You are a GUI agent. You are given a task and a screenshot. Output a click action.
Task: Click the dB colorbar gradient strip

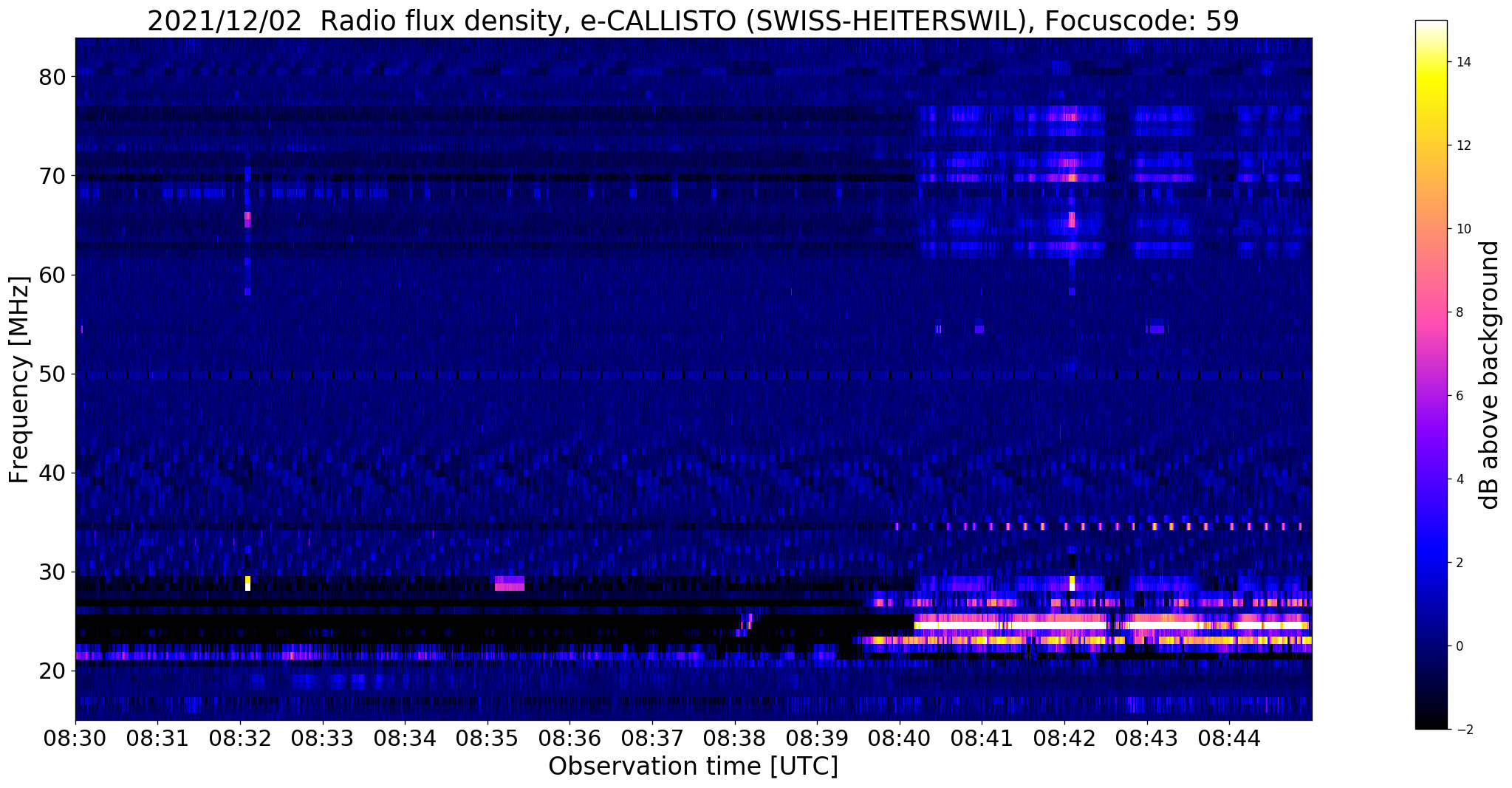1431,374
